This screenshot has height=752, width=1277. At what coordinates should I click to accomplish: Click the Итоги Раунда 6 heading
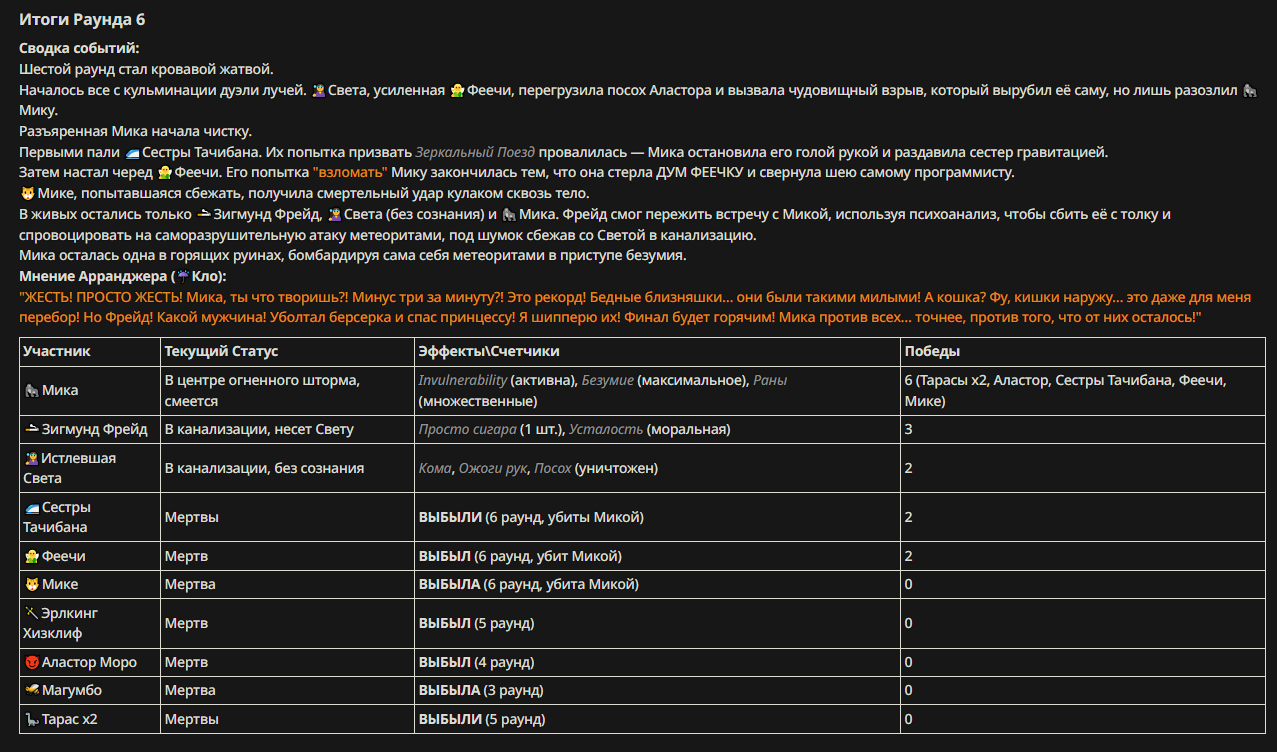tap(82, 19)
